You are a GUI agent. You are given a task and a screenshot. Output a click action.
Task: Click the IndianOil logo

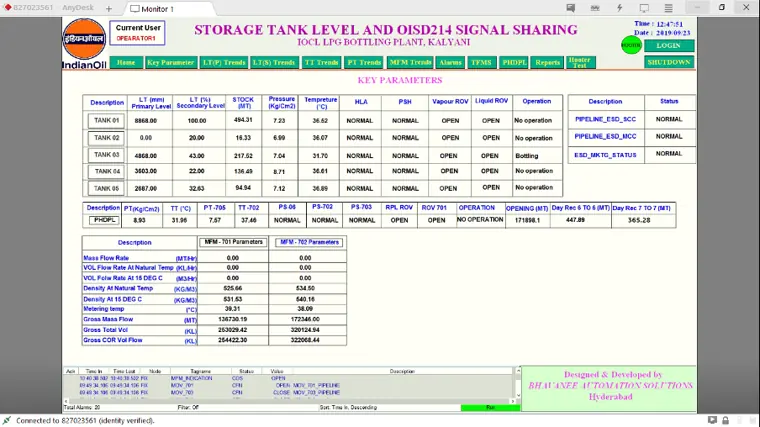[84, 44]
